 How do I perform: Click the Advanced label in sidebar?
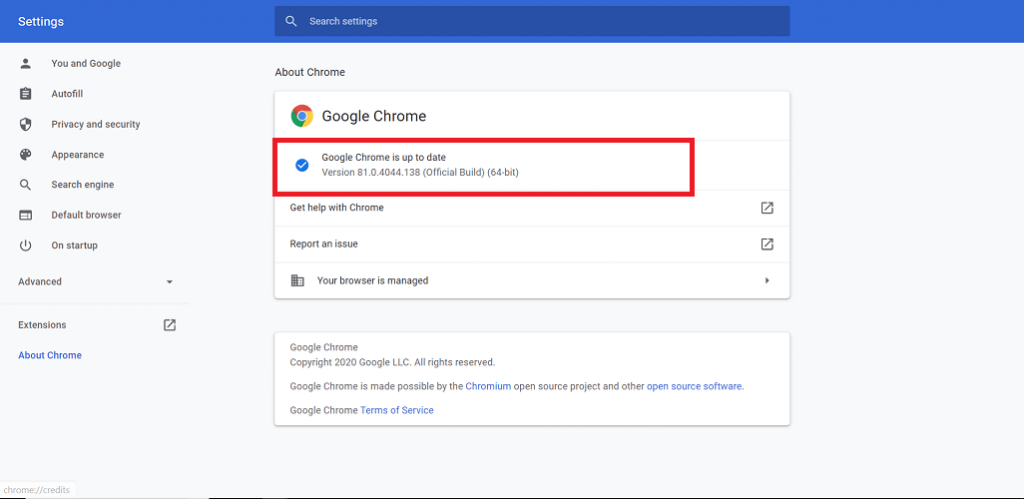(x=40, y=282)
